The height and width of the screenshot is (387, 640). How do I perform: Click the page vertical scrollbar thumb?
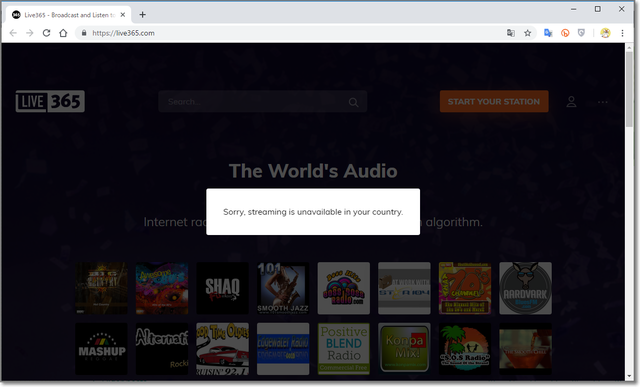[629, 90]
